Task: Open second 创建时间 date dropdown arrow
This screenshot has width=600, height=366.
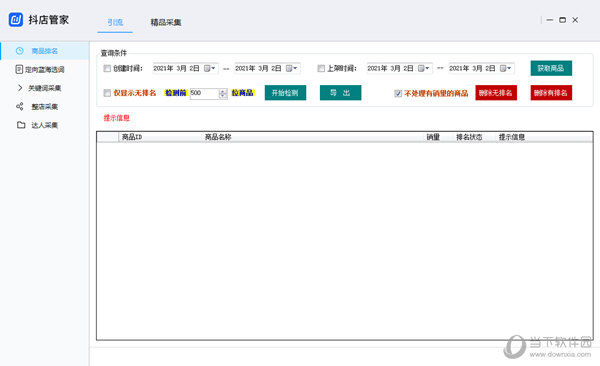Action: (x=295, y=69)
